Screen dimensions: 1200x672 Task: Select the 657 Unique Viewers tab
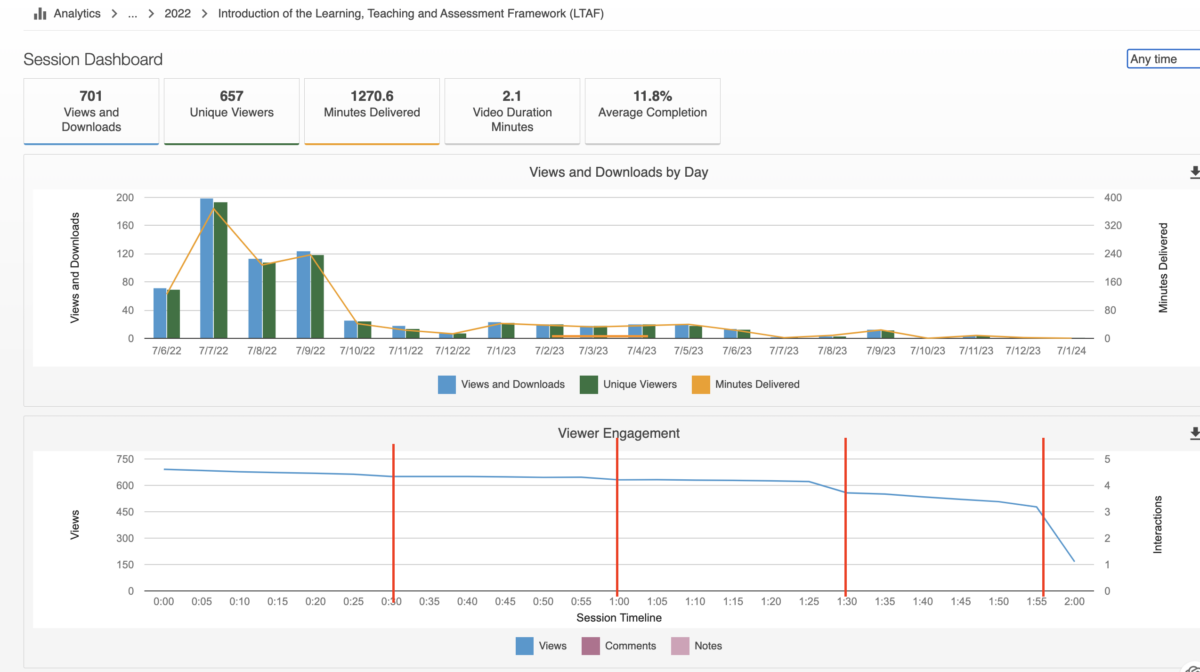231,111
